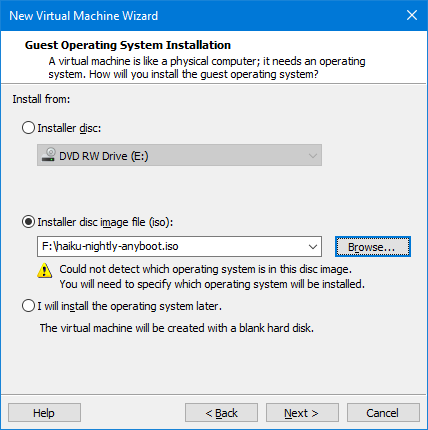Viewport: 428px width, 430px height.
Task: Go to the Next wizard step
Action: pyautogui.click(x=302, y=413)
